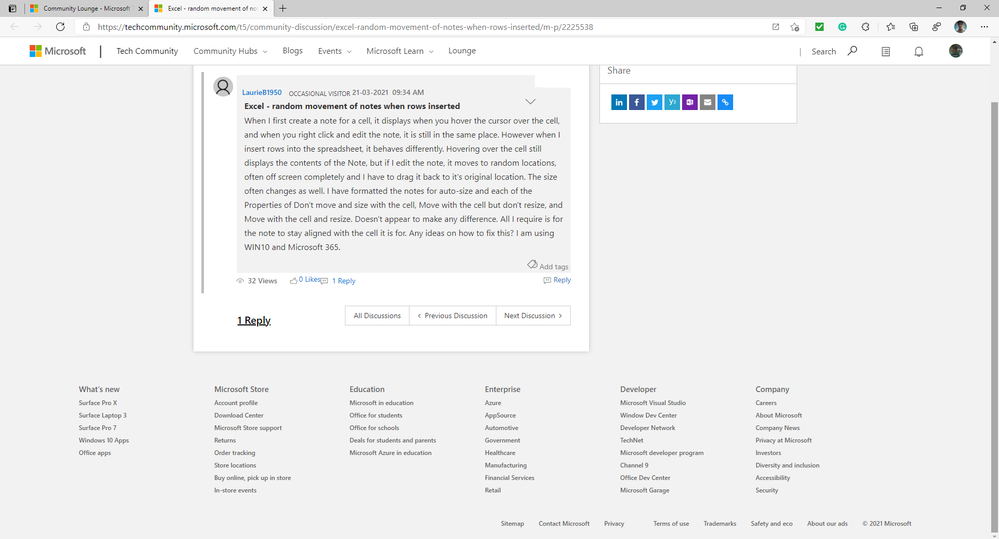Viewport: 999px width, 539px height.
Task: Open the feed list icon in header
Action: tap(886, 52)
